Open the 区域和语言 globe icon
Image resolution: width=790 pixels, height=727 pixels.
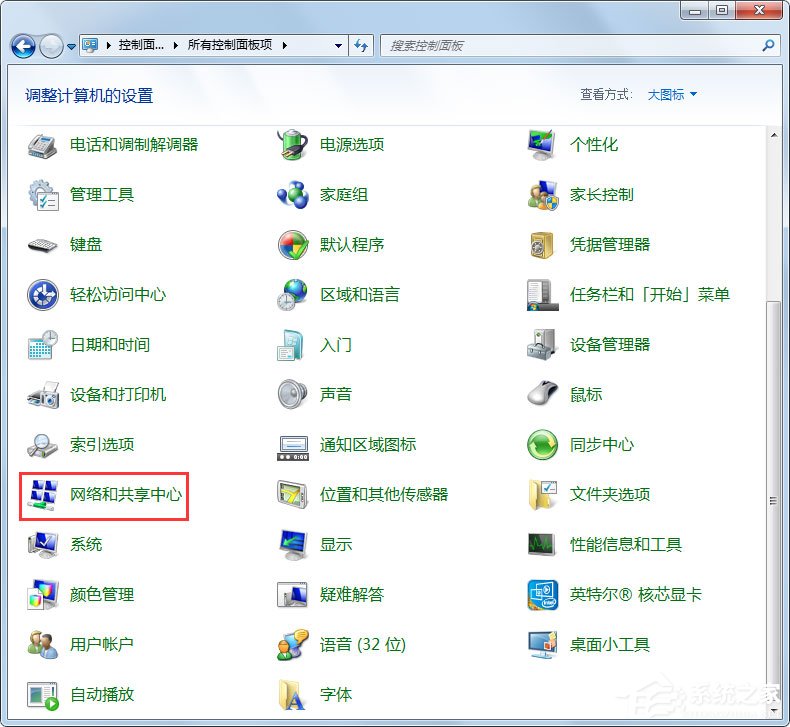point(292,295)
